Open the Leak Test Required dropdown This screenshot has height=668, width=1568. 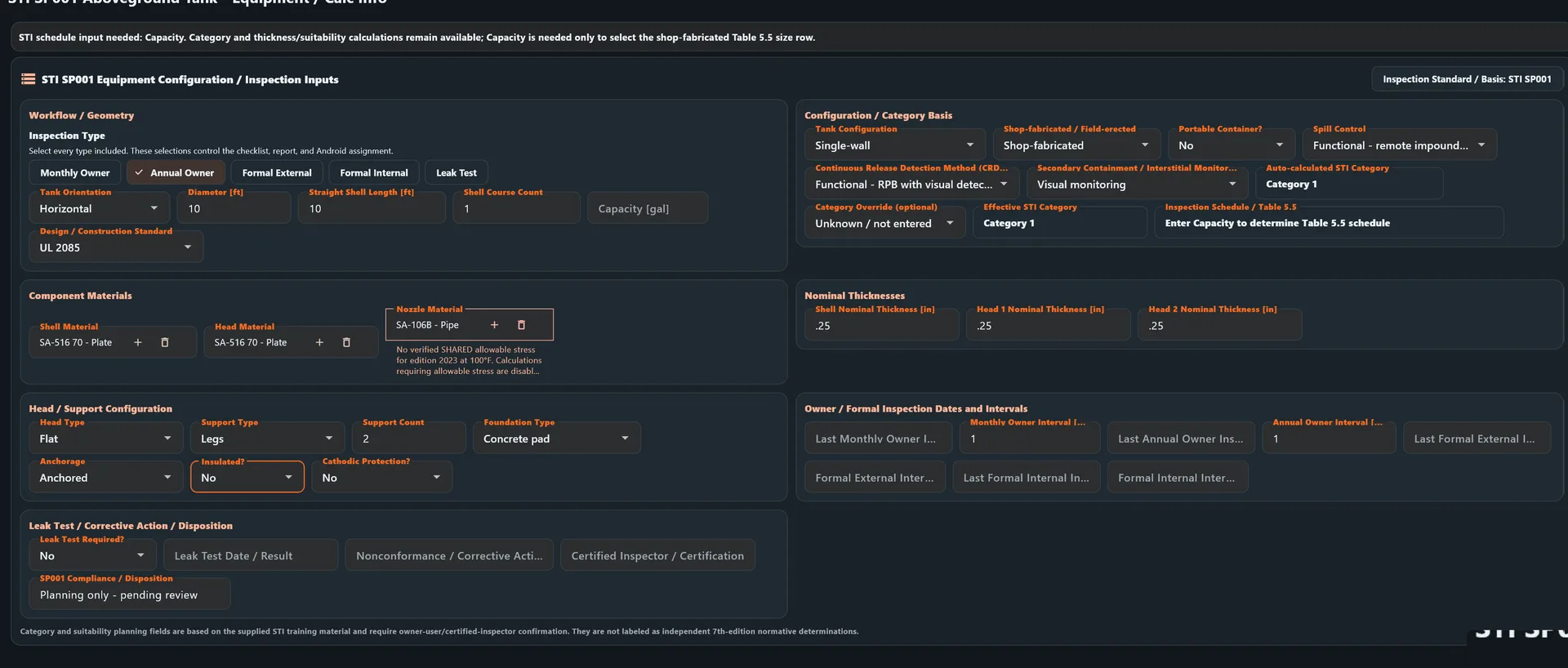(92, 555)
